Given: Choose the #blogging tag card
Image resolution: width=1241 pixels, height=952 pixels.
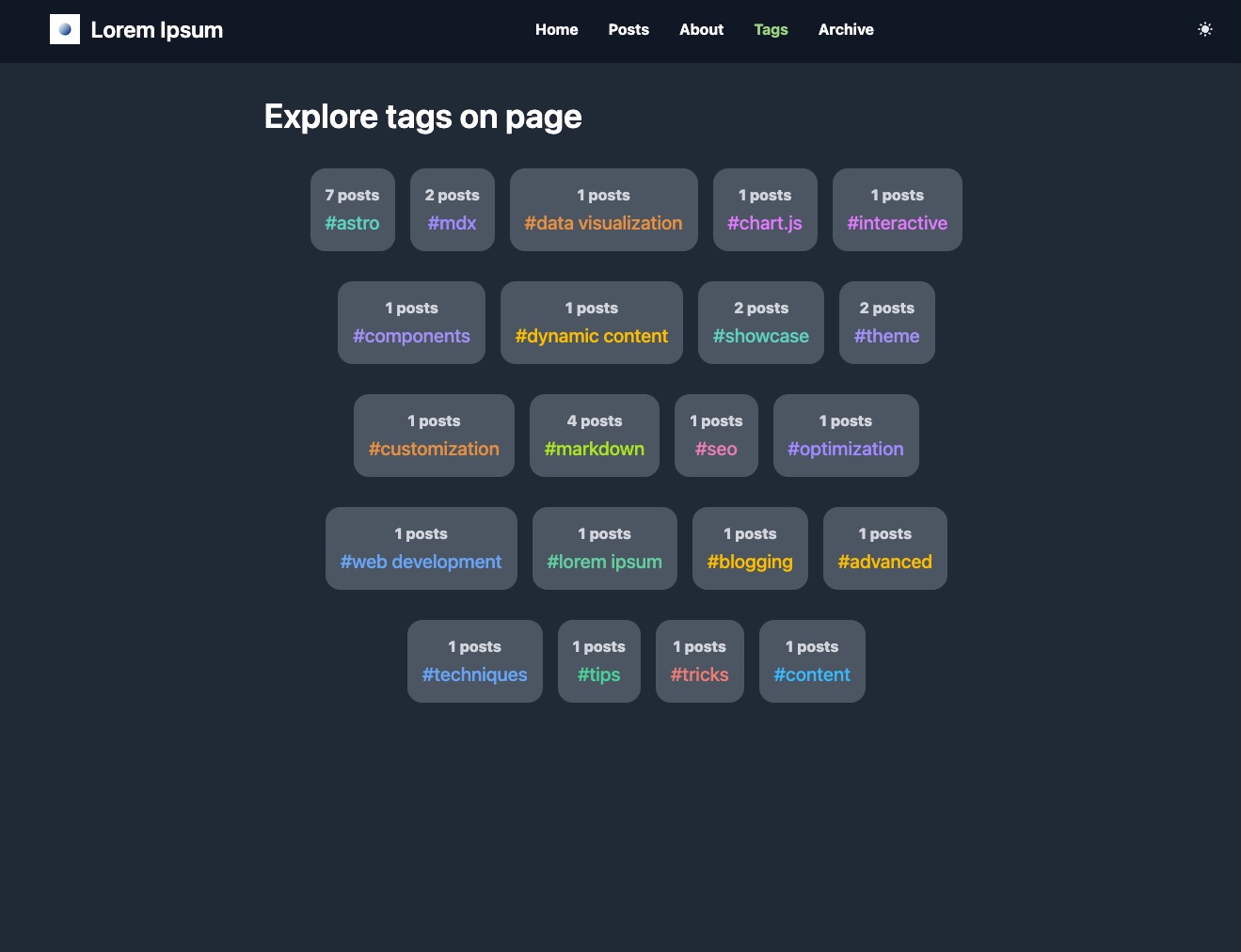Looking at the screenshot, I should [x=750, y=548].
